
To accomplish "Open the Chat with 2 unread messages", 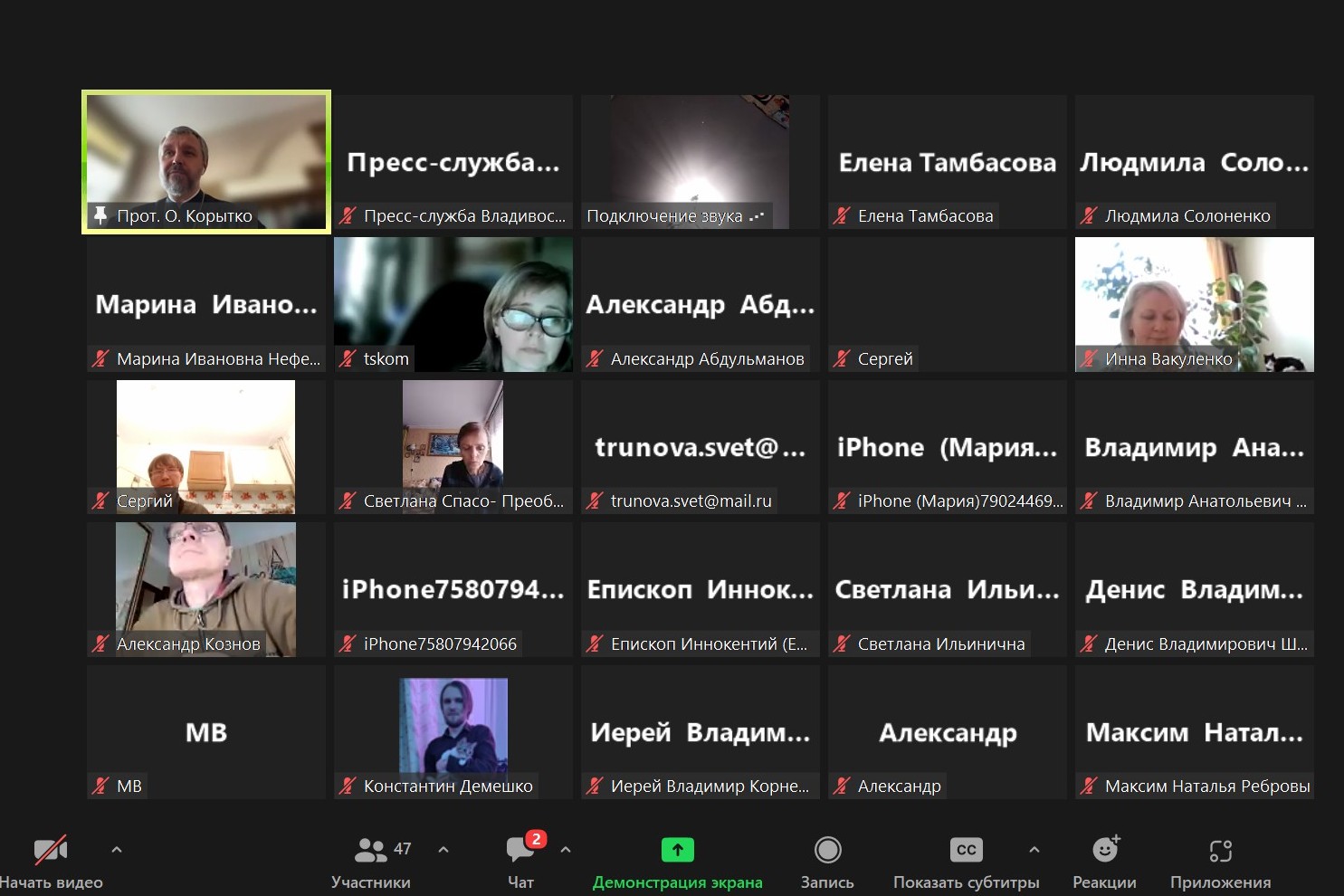I will point(520,850).
